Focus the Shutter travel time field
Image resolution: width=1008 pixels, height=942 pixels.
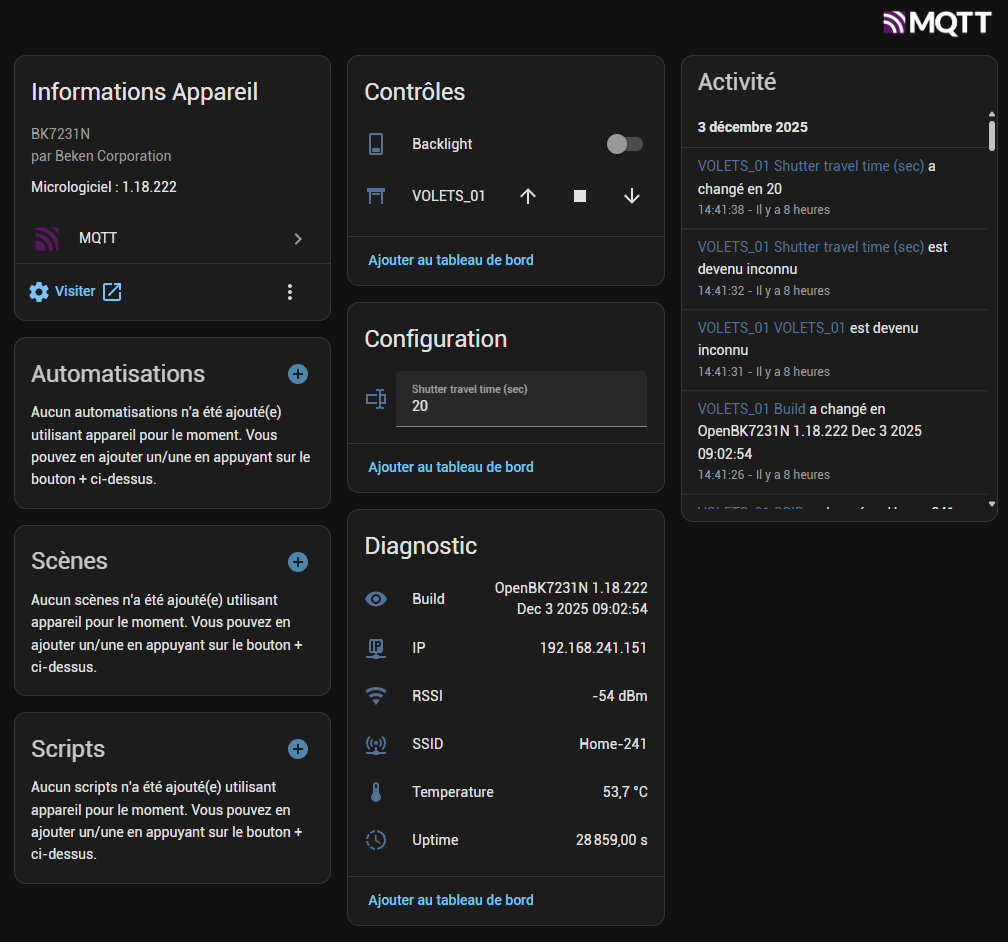pyautogui.click(x=521, y=406)
